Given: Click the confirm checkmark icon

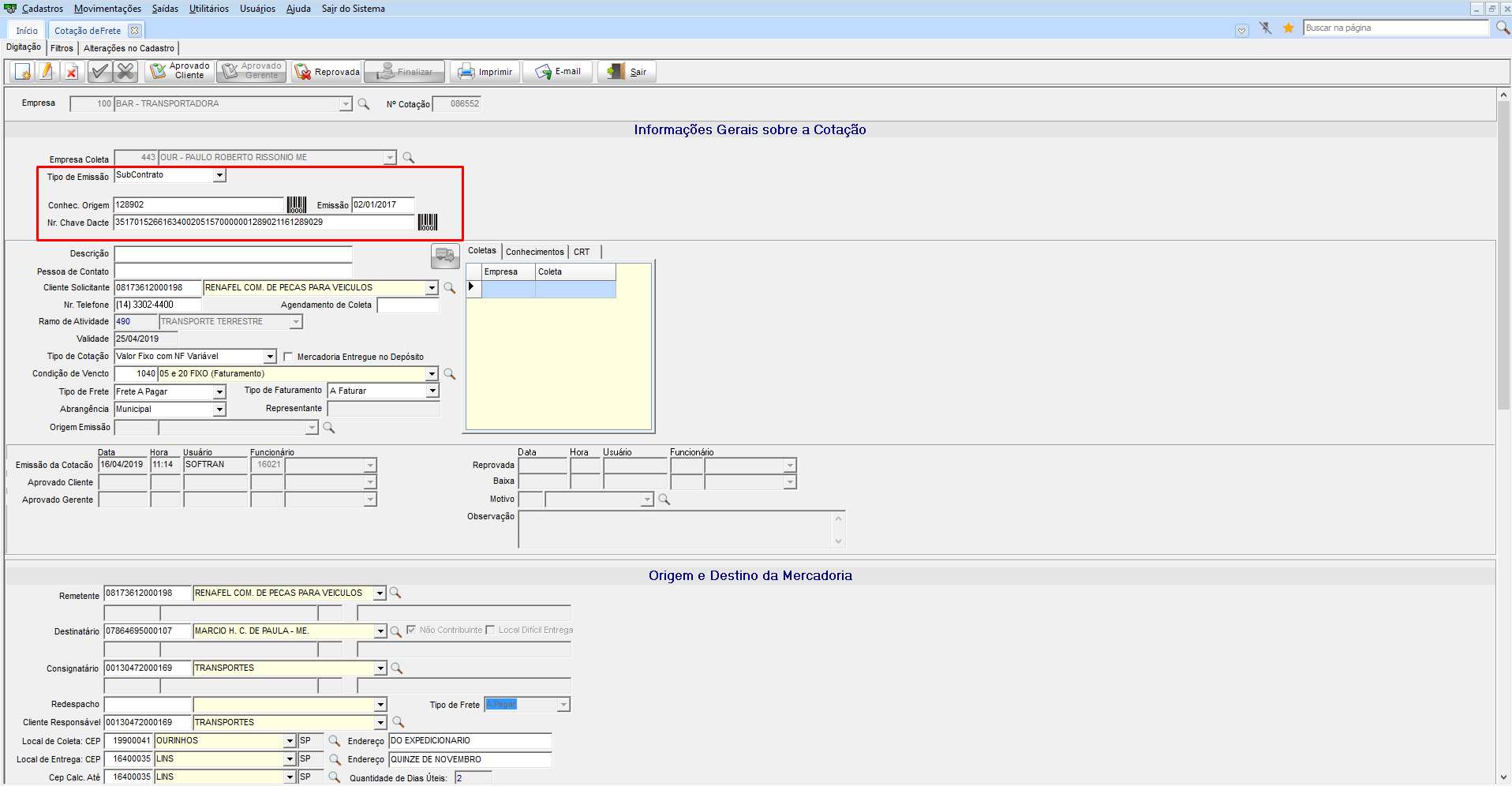Looking at the screenshot, I should pos(99,72).
